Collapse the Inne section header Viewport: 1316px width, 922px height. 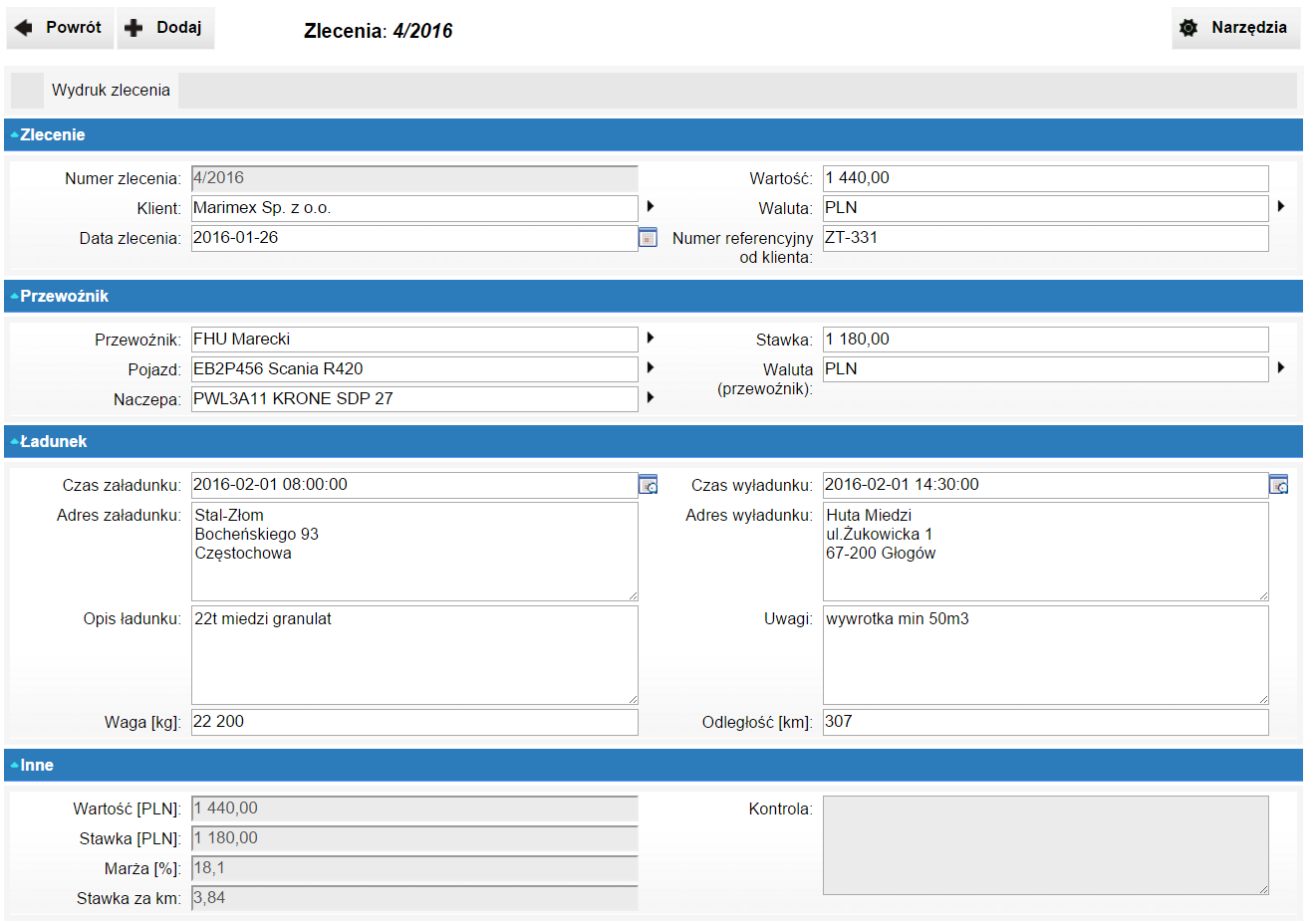tap(36, 766)
